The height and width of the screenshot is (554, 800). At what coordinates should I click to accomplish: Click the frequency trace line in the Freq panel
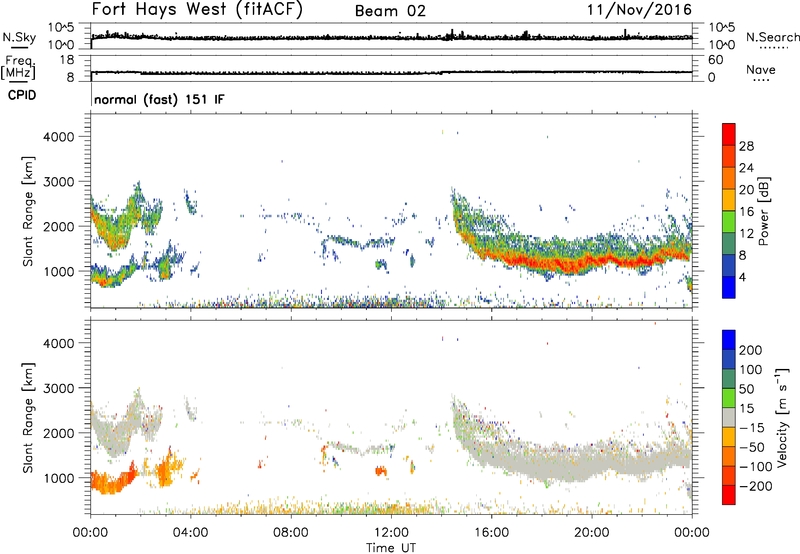(391, 73)
